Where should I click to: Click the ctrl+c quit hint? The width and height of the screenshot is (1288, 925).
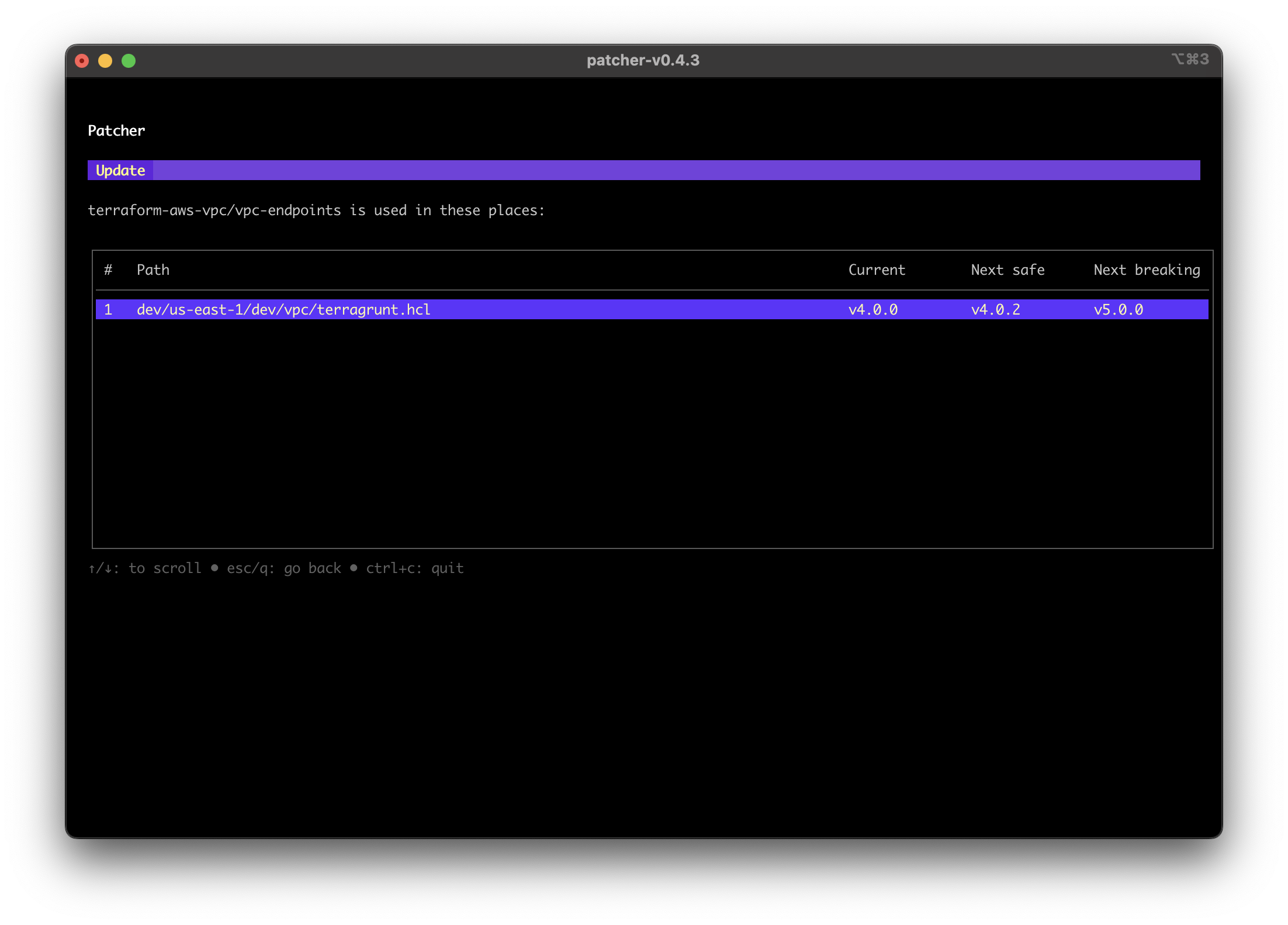click(x=414, y=568)
